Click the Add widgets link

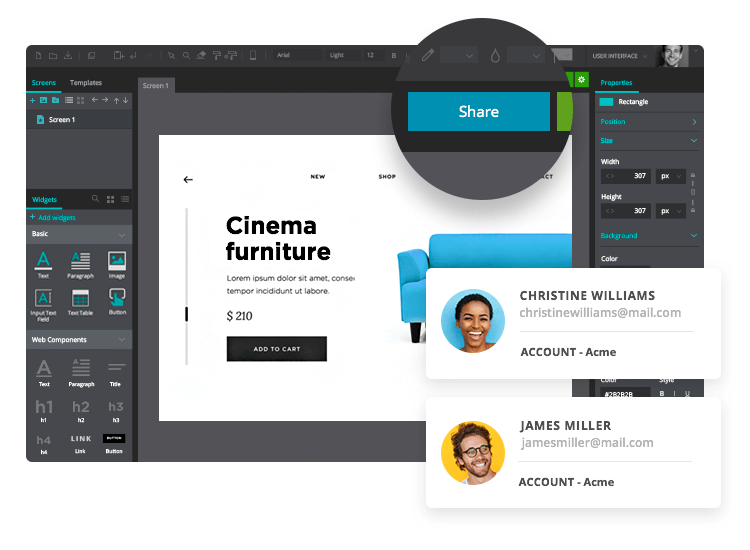coord(53,218)
